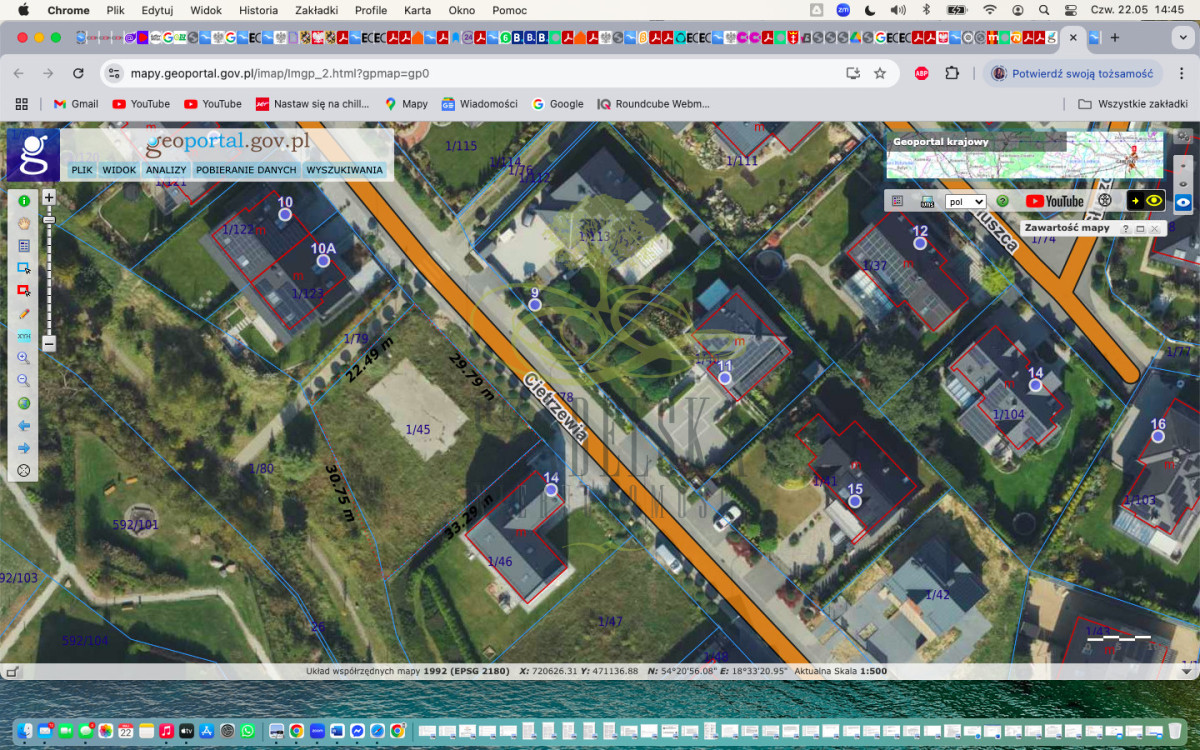1200x750 pixels.
Task: Click Potwierdź swoją tożsamość button
Action: 1072,73
